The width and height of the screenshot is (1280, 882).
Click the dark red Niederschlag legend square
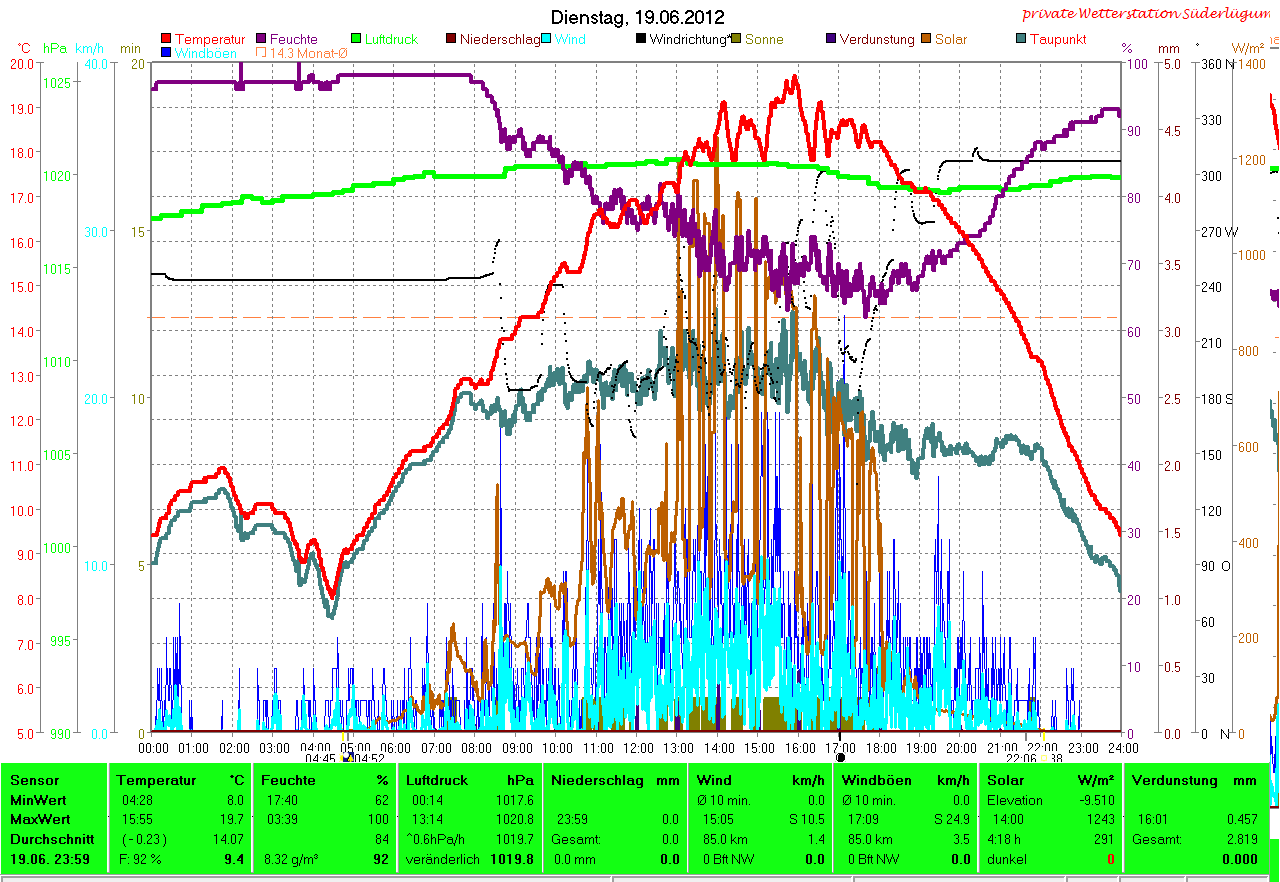coord(451,40)
